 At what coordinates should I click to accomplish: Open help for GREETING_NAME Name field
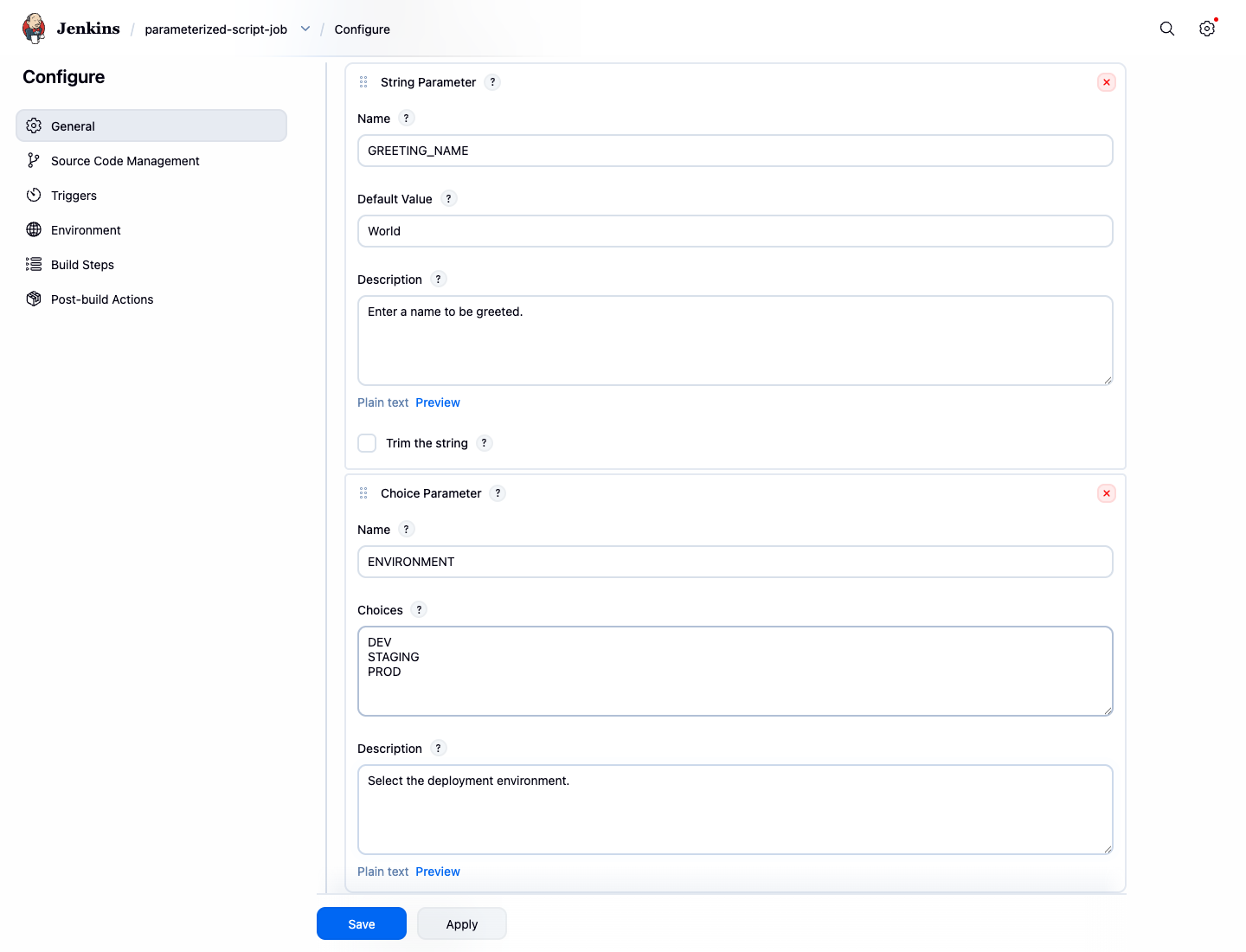406,119
